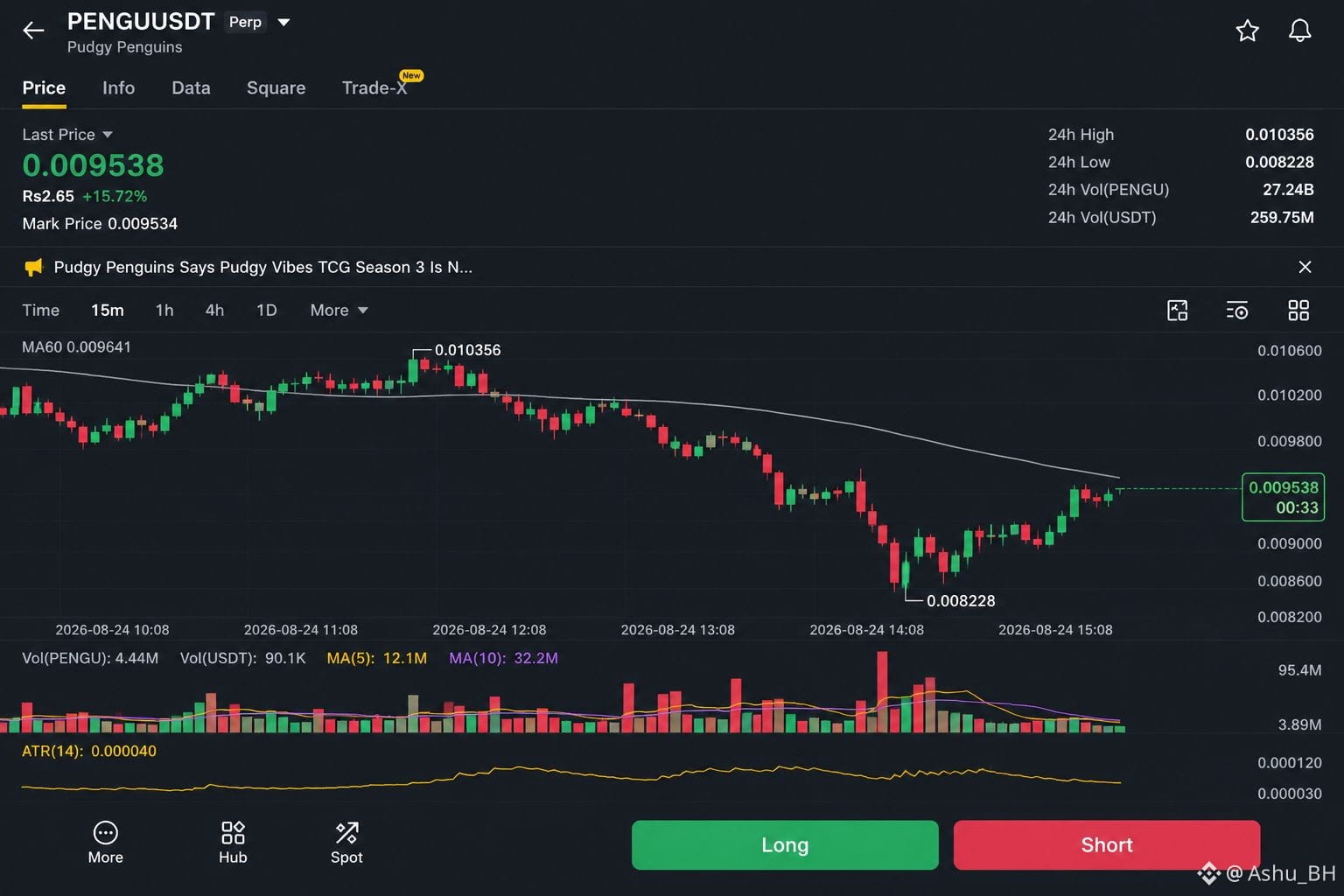
Task: Go back with the left arrow icon
Action: [x=33, y=31]
